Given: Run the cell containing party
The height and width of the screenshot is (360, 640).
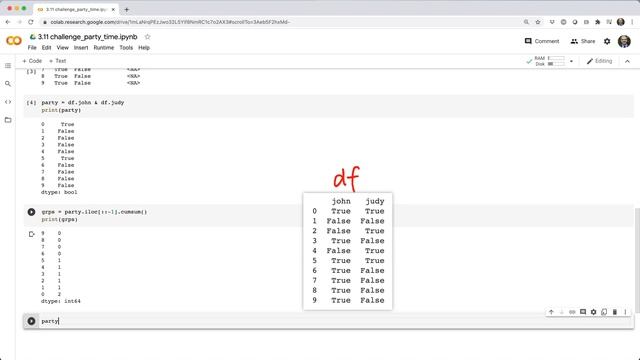Looking at the screenshot, I should click(x=31, y=321).
